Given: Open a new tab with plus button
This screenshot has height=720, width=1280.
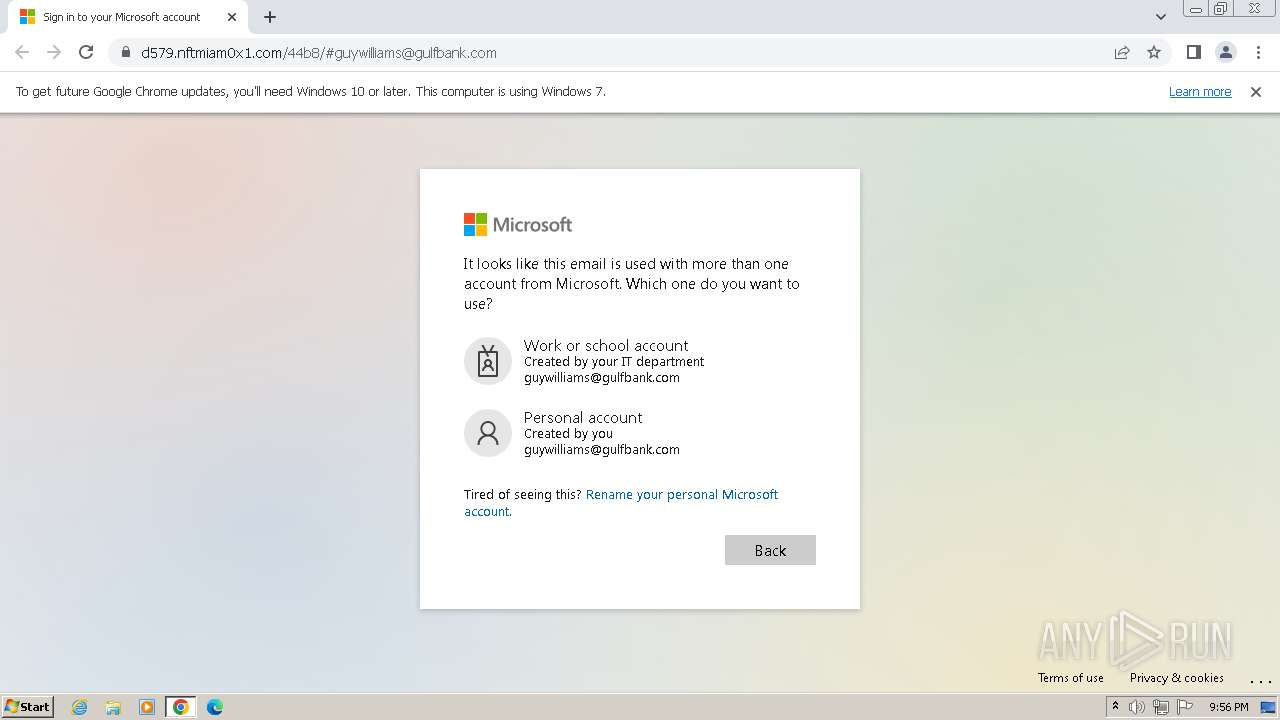Looking at the screenshot, I should 270,17.
